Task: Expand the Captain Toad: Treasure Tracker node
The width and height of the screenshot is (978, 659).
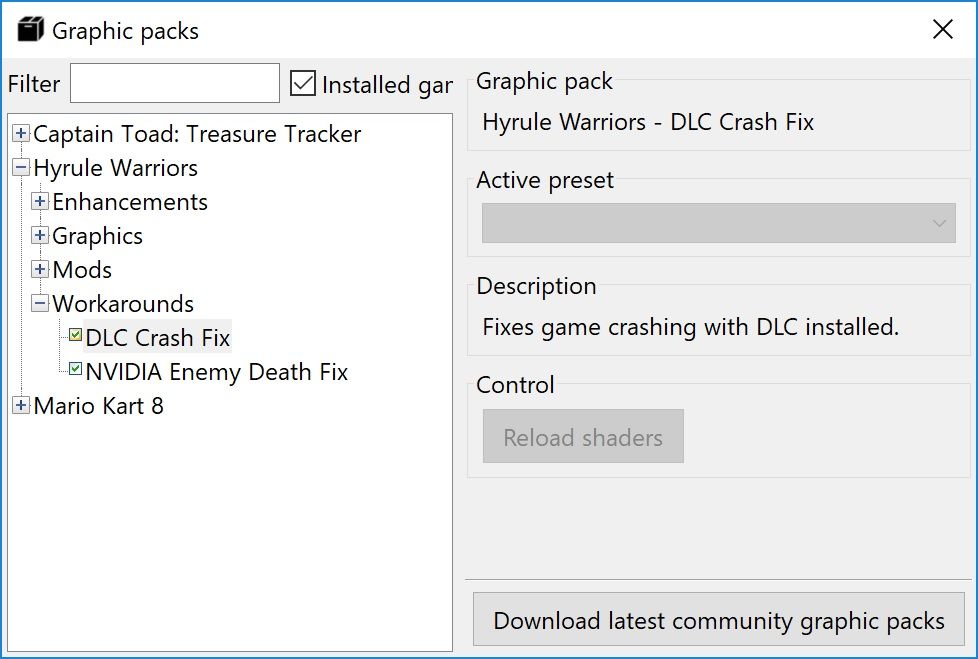Action: (21, 133)
